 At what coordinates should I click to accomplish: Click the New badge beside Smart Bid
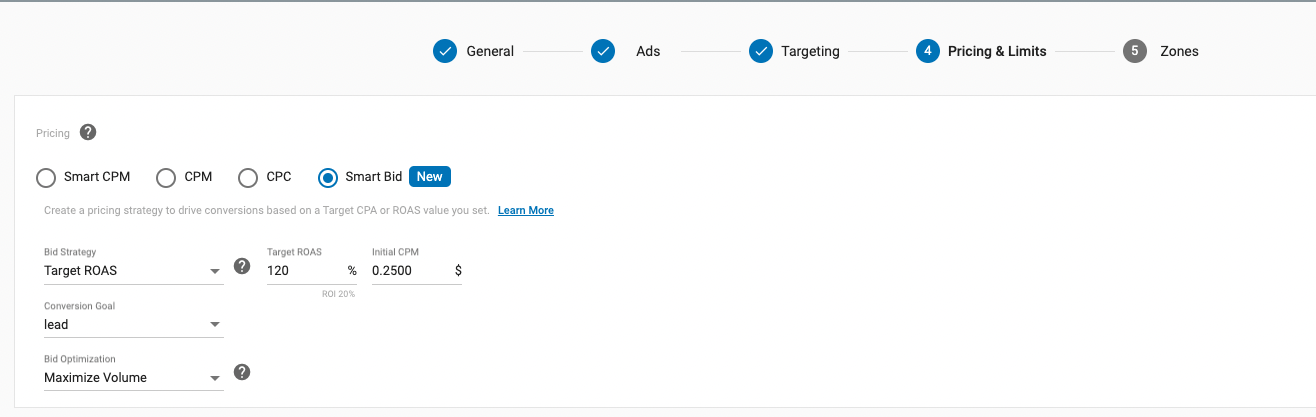pos(430,177)
